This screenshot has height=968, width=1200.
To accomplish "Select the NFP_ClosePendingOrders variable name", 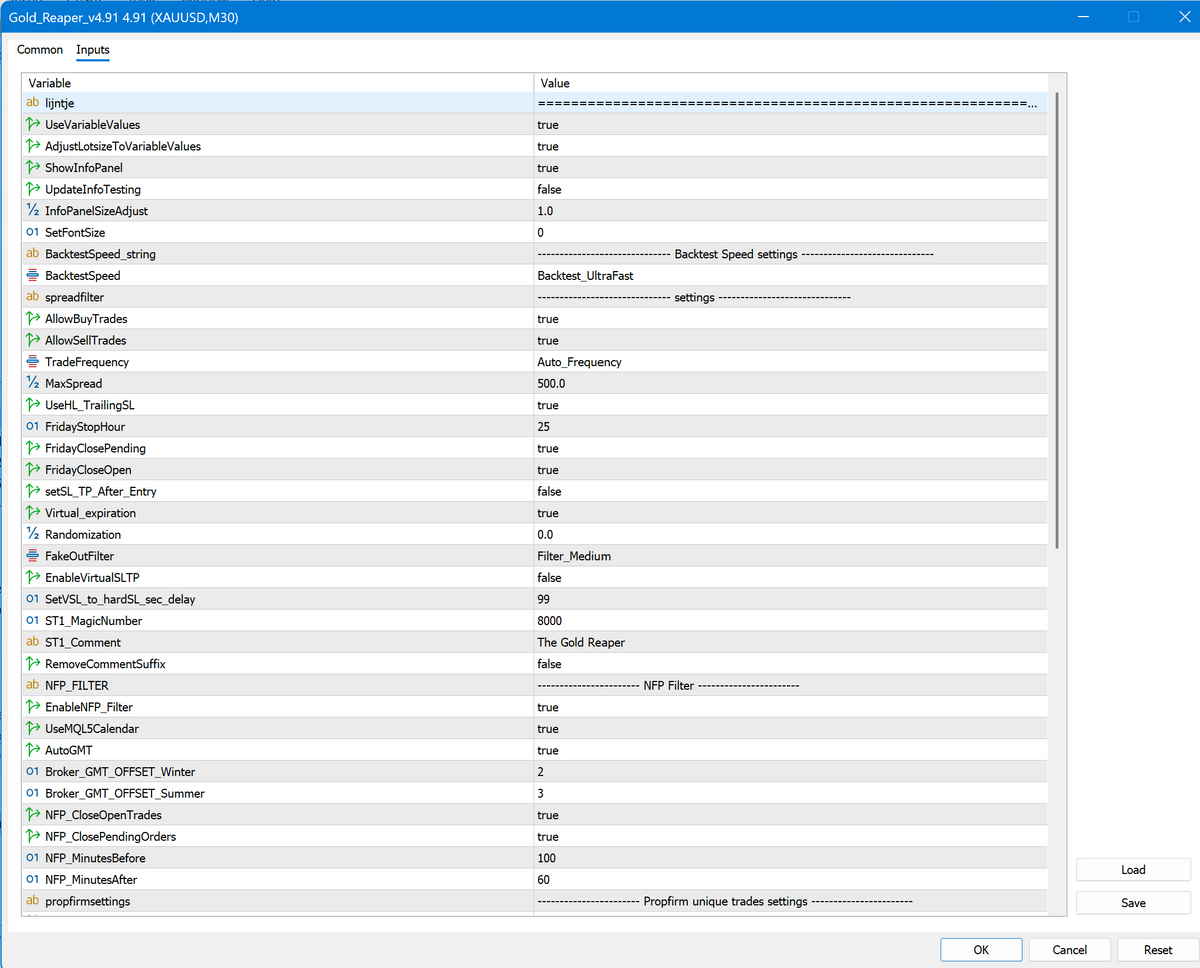I will pyautogui.click(x=110, y=837).
